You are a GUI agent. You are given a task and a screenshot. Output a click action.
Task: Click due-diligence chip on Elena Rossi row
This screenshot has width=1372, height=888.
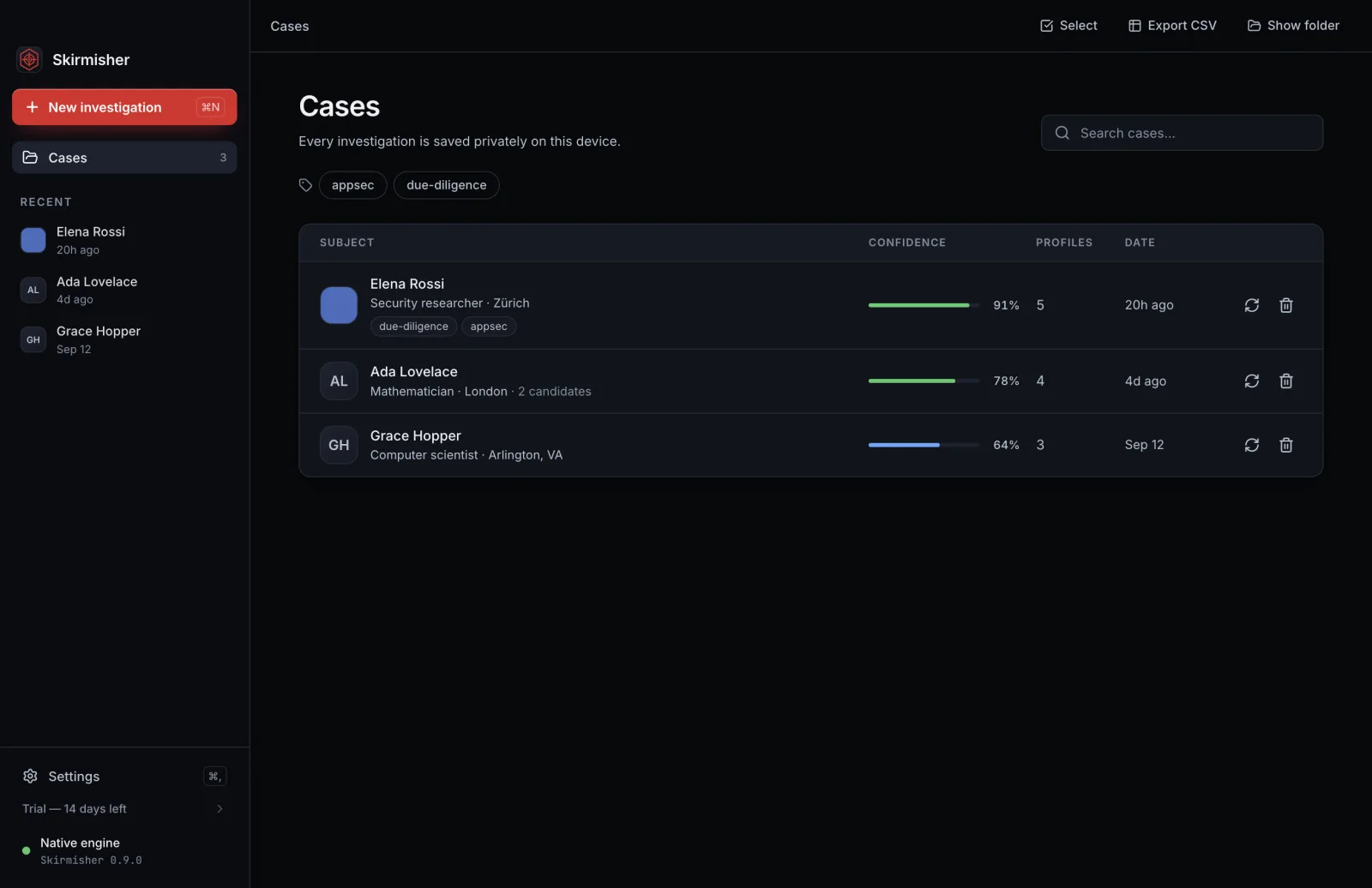pos(414,327)
